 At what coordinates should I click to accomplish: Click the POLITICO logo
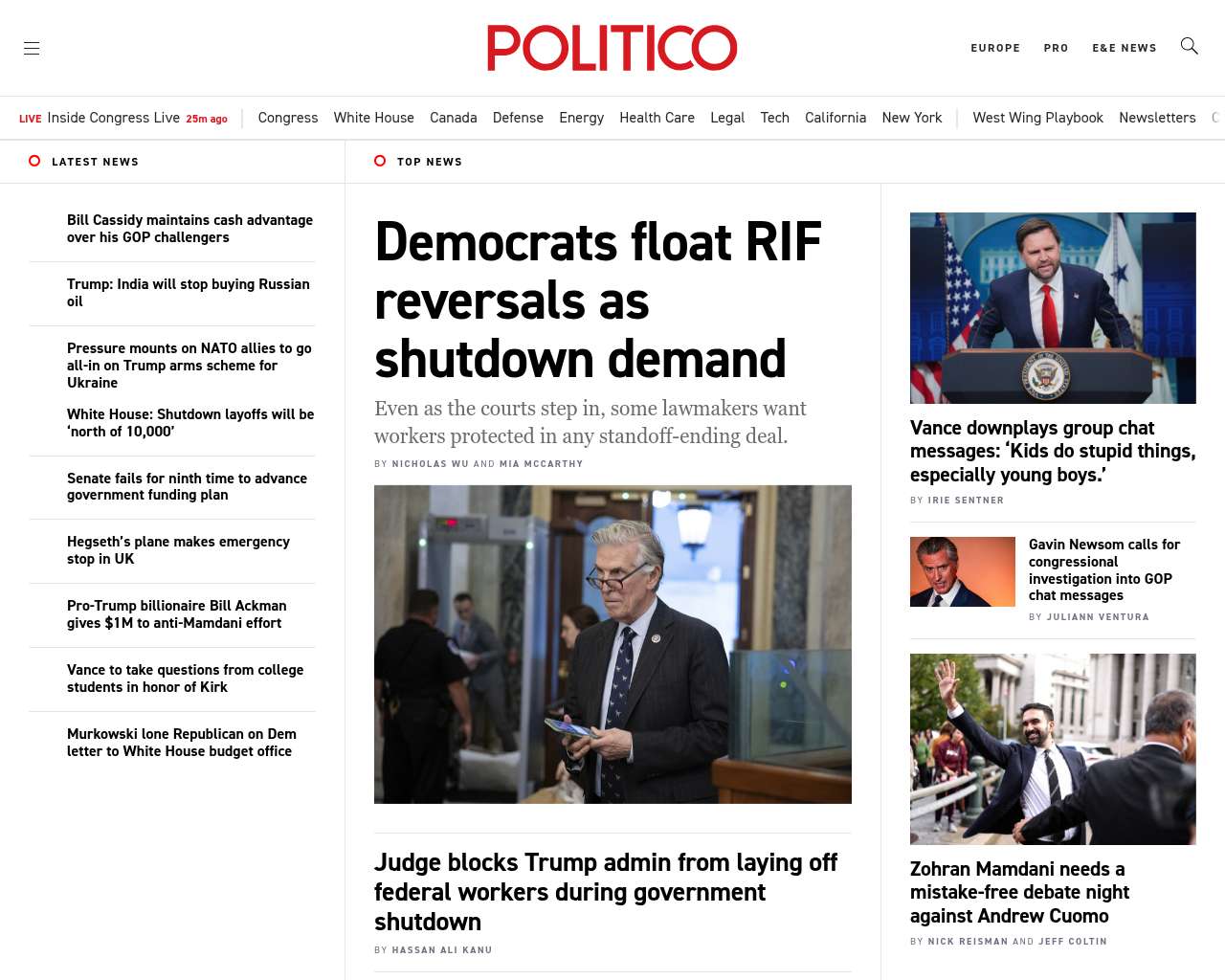[x=612, y=48]
